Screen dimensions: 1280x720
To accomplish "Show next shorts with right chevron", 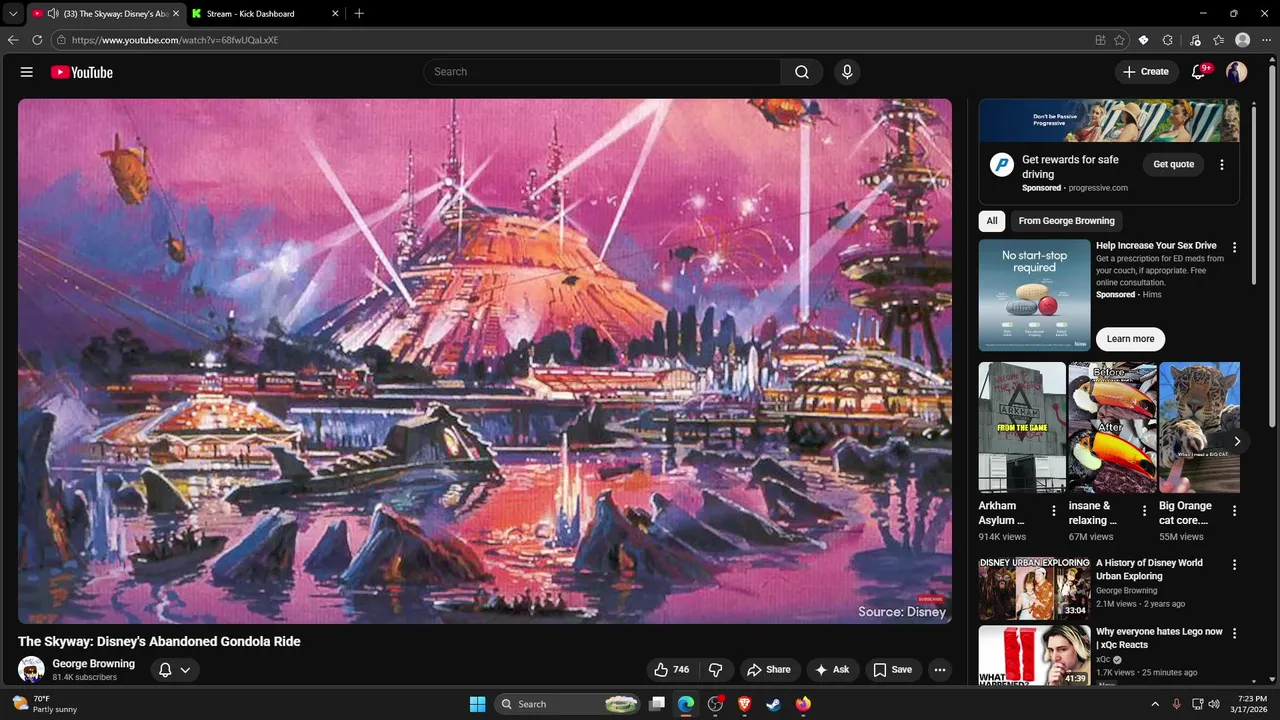I will 1237,441.
